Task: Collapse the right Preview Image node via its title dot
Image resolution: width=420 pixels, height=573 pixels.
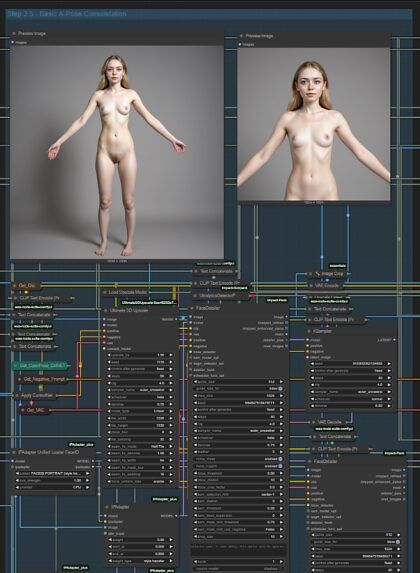Action: click(241, 36)
